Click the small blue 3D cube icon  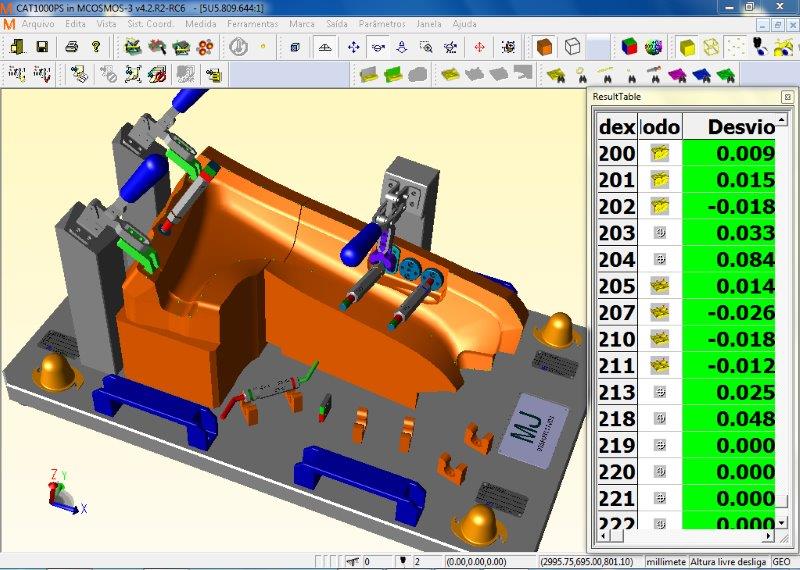pos(294,48)
